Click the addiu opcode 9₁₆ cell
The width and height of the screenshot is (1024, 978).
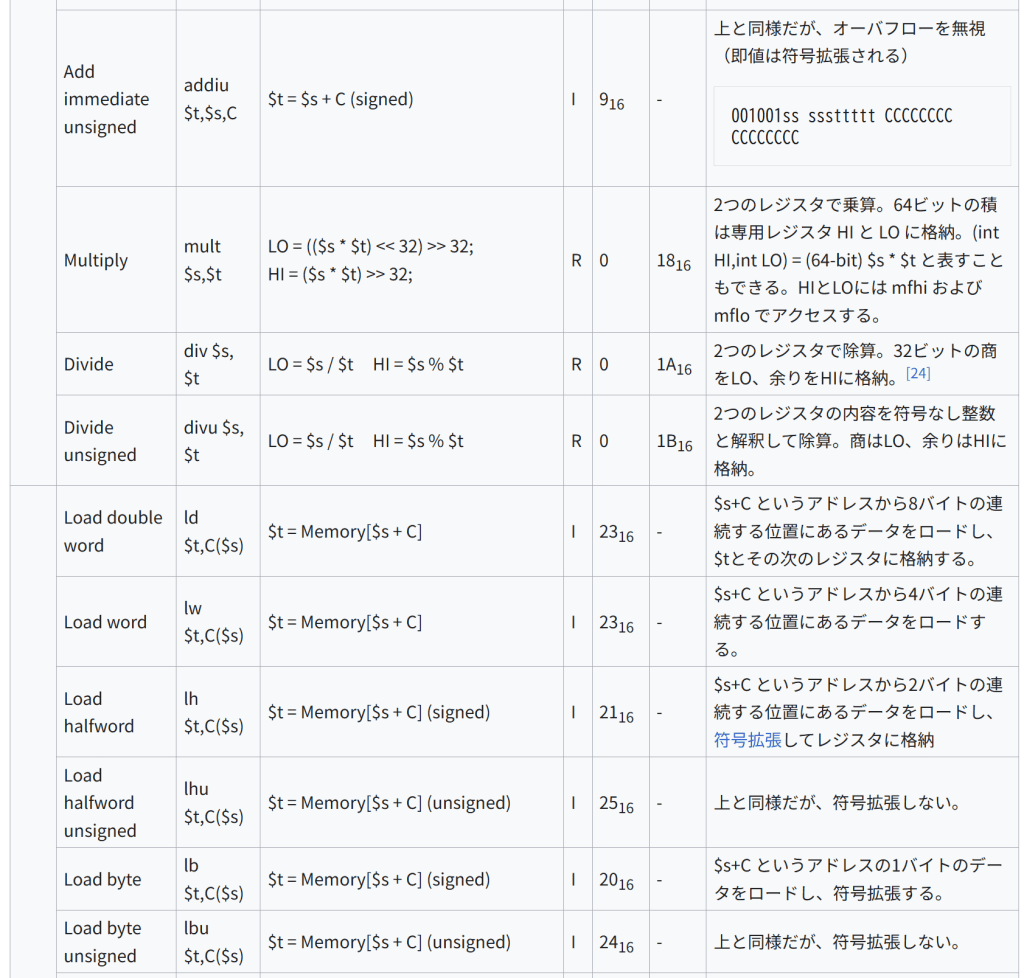coord(611,100)
